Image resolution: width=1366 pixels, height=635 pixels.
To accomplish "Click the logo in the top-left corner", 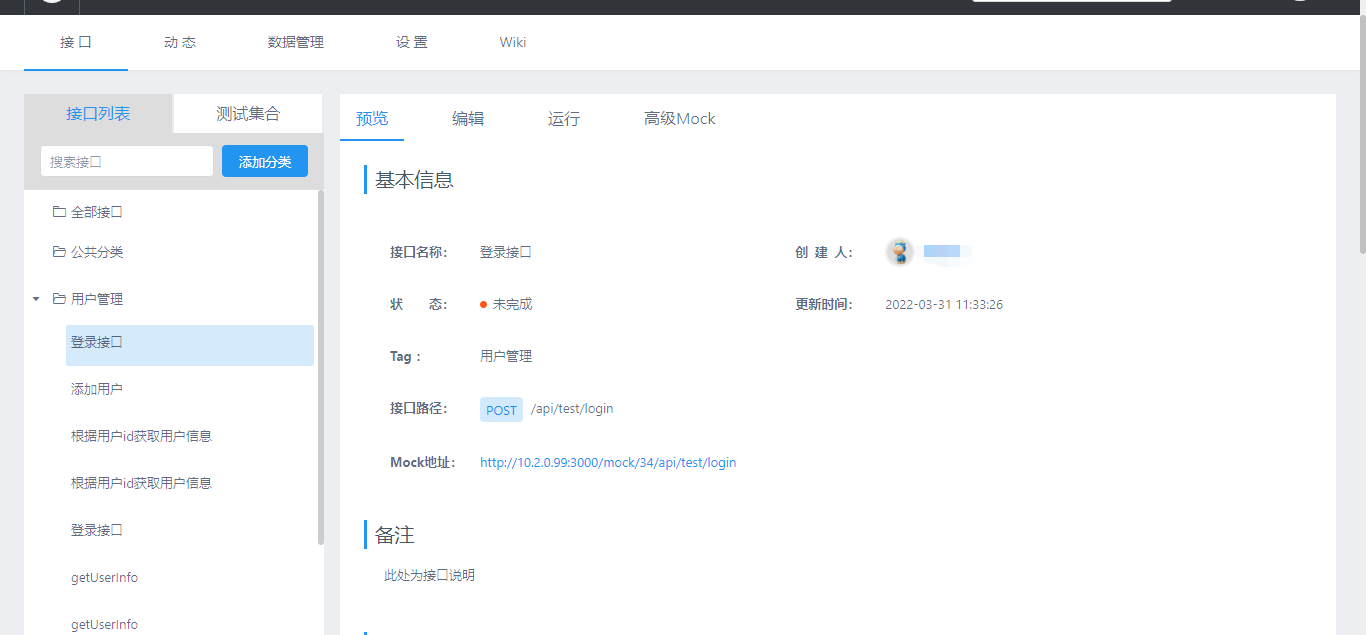I will coord(50,7).
